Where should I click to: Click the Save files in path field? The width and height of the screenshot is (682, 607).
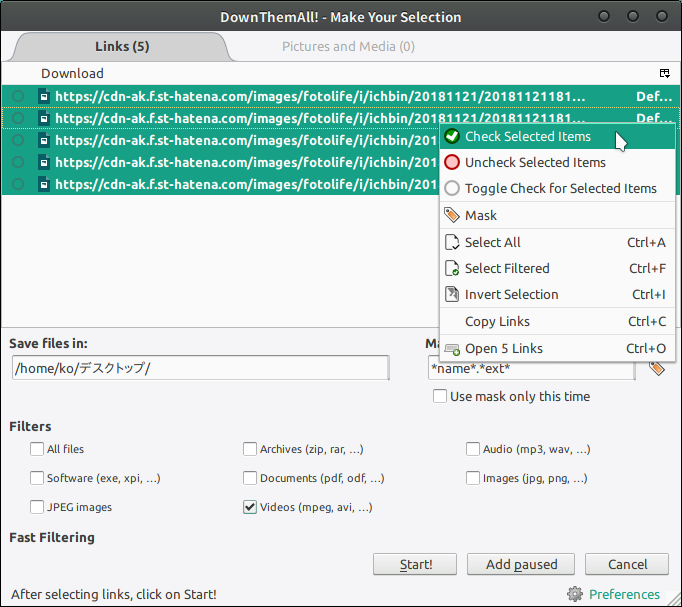point(201,368)
